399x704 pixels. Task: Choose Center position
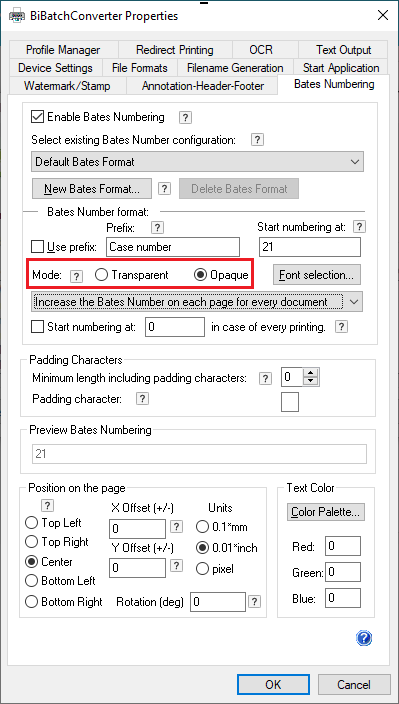pos(31,562)
